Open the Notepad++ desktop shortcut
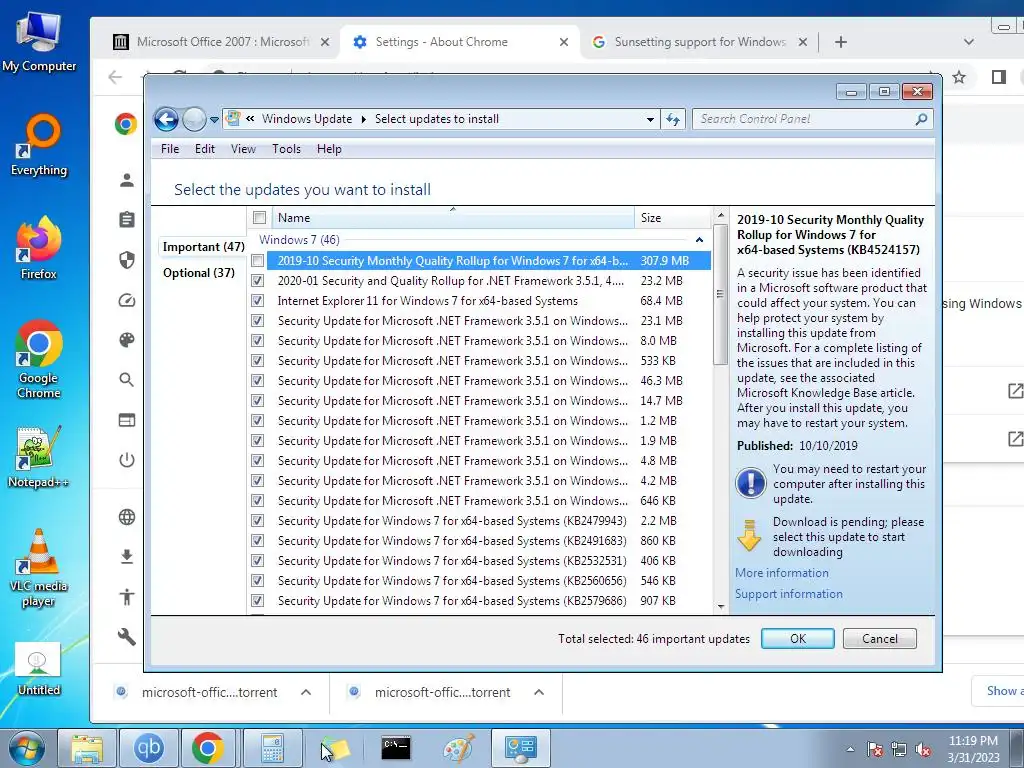Image resolution: width=1024 pixels, height=768 pixels. [39, 457]
